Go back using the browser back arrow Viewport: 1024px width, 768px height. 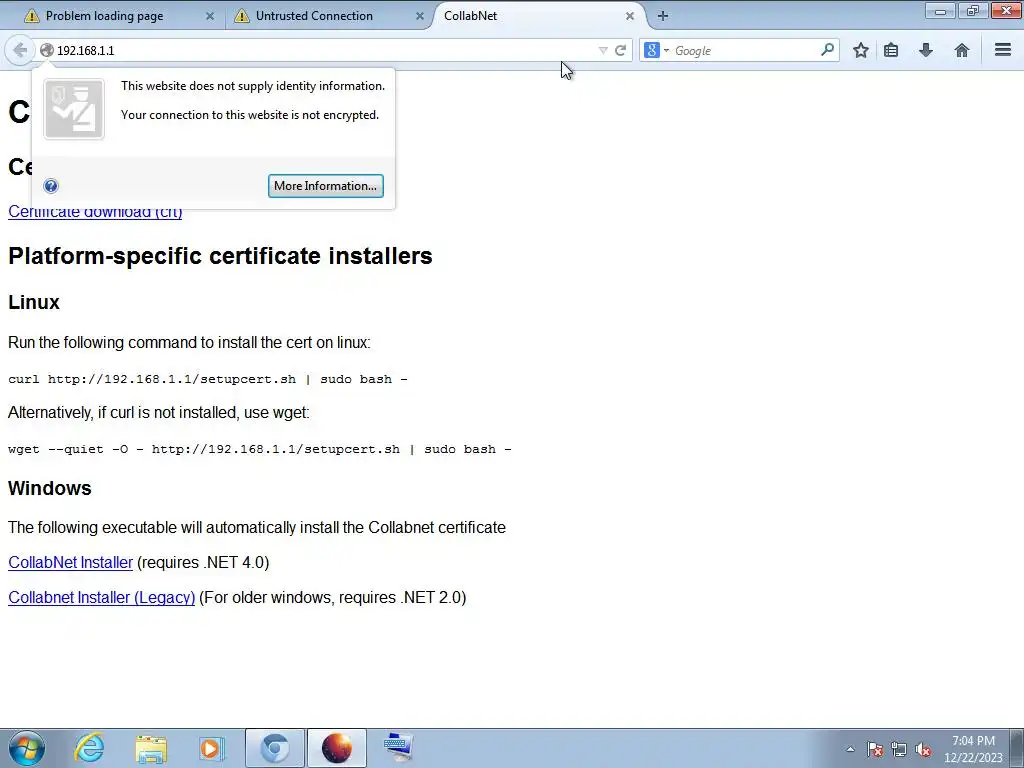tap(20, 50)
